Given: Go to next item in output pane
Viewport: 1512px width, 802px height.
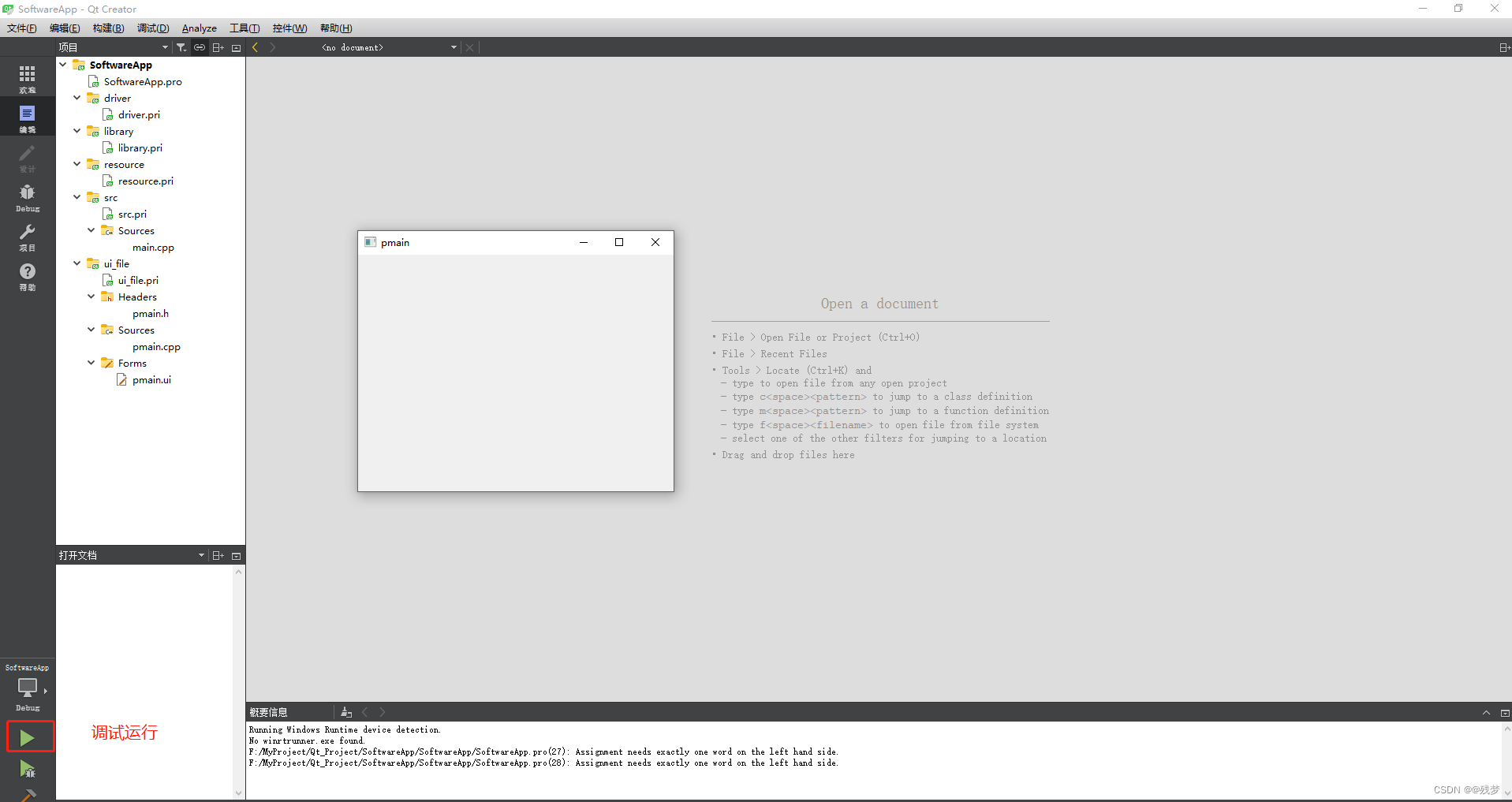Looking at the screenshot, I should 383,712.
